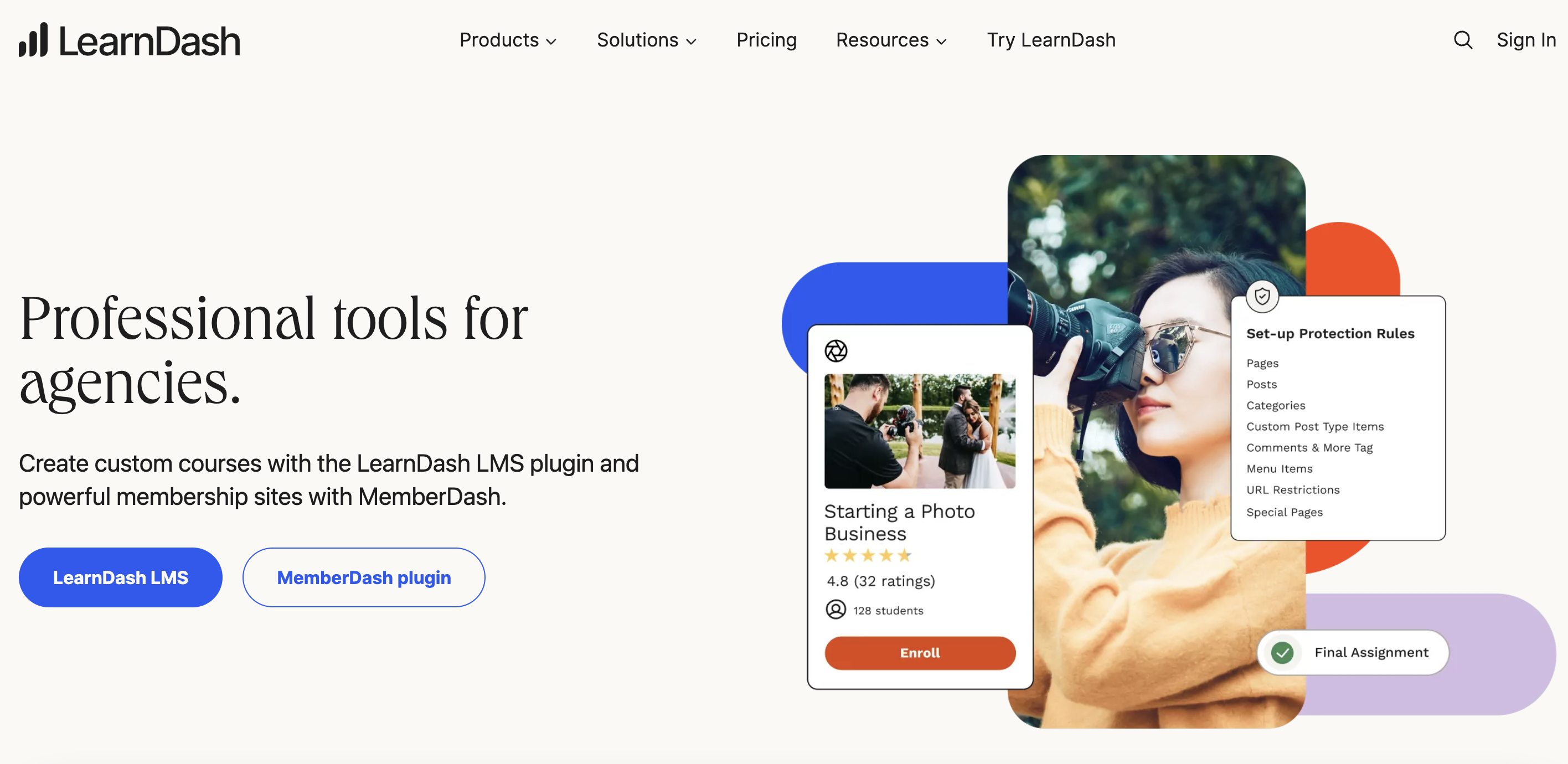Click the camera aperture icon on course card

click(835, 350)
